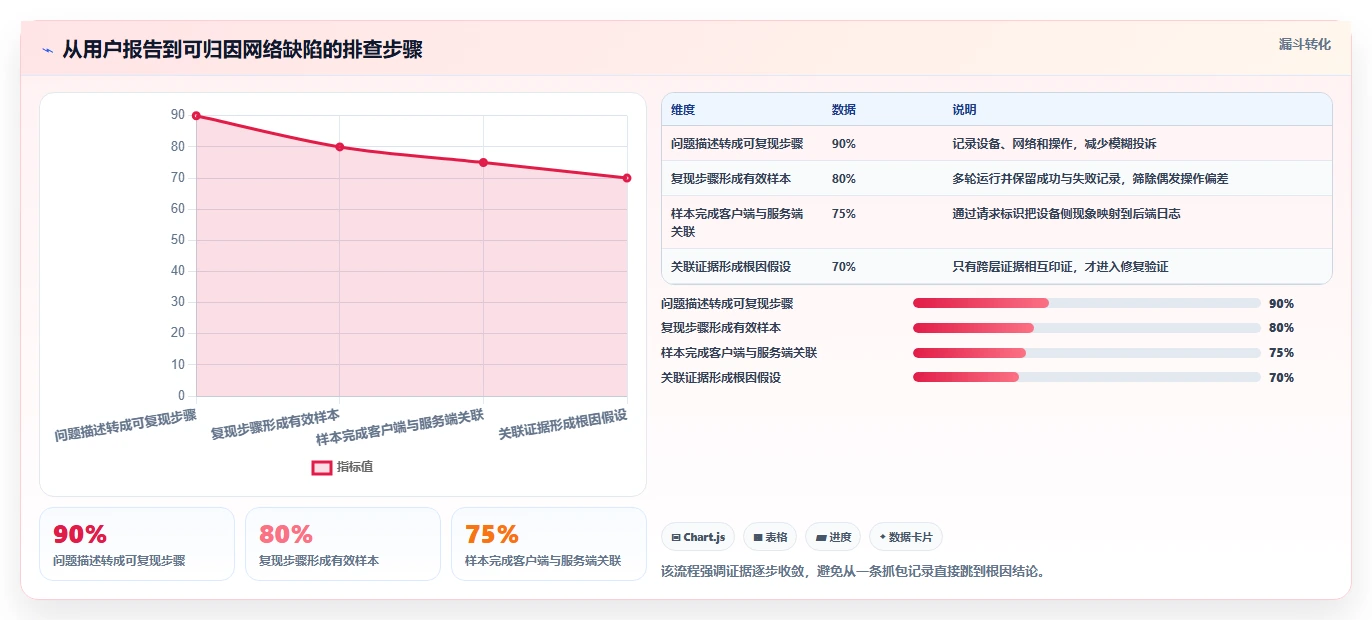Image resolution: width=1372 pixels, height=620 pixels.
Task: Click the 75% value in the table
Action: coord(844,214)
